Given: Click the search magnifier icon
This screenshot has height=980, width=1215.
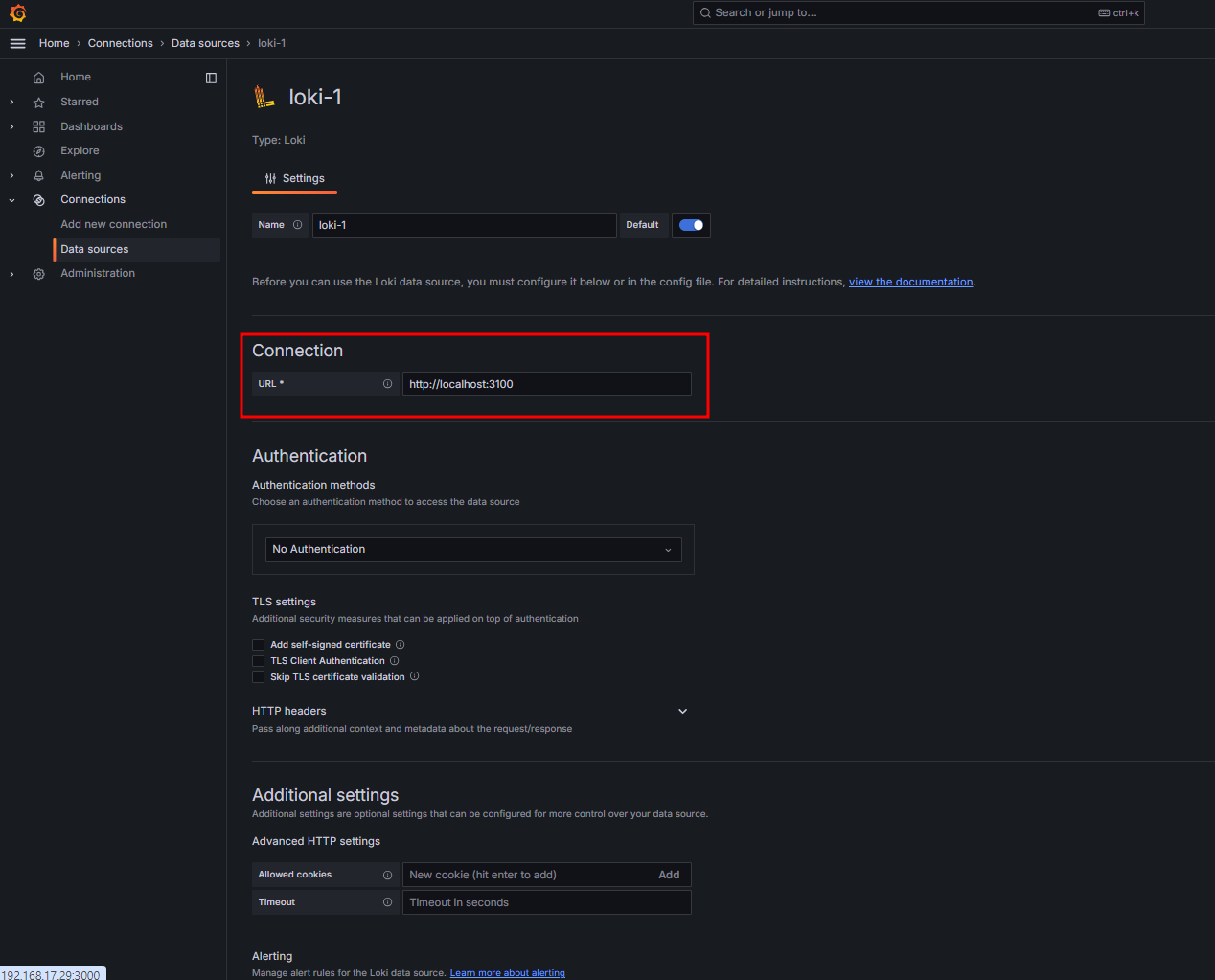Looking at the screenshot, I should 705,13.
